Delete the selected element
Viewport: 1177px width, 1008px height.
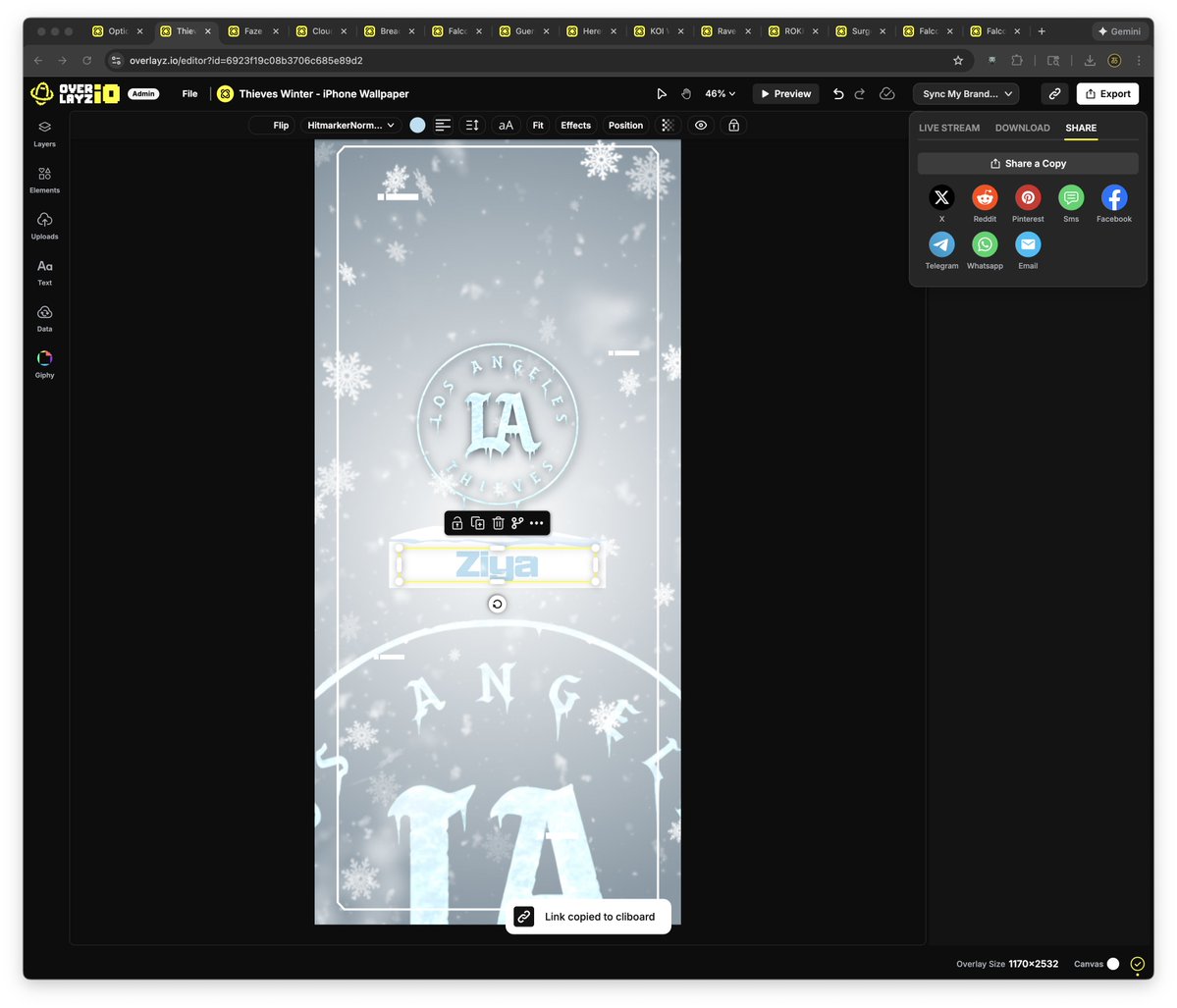(498, 523)
